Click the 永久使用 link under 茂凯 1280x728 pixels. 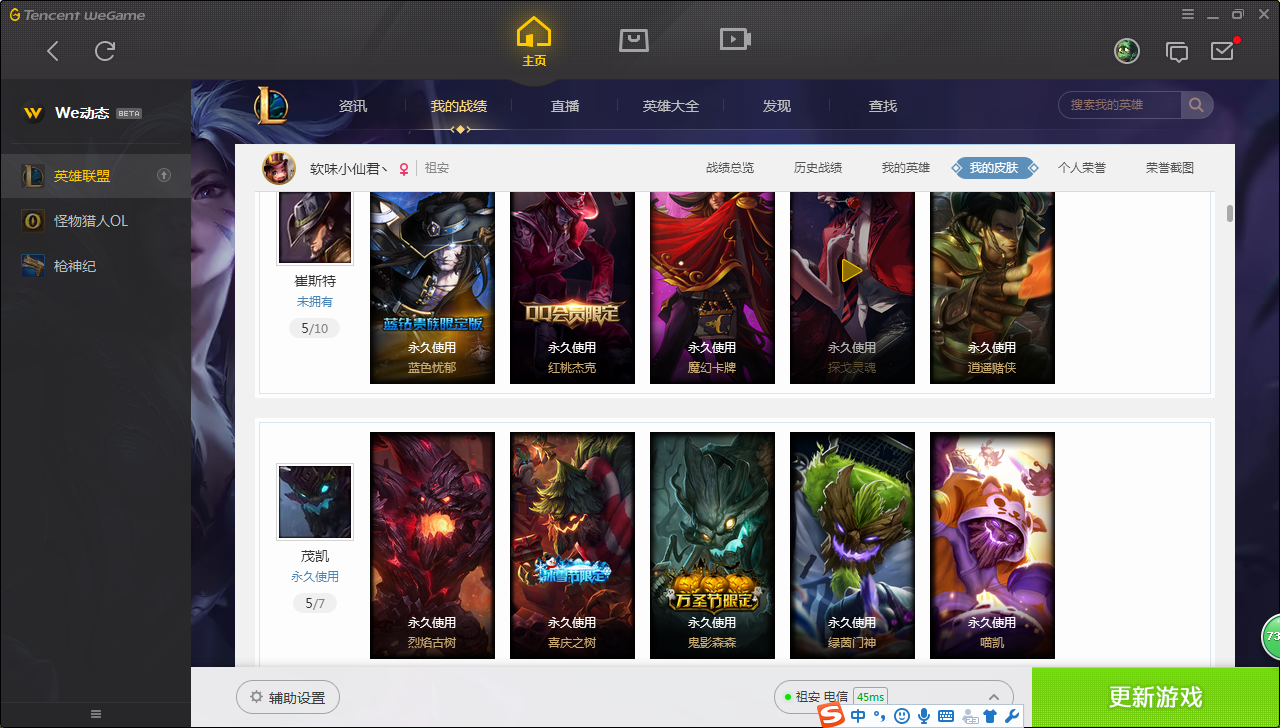pos(315,577)
